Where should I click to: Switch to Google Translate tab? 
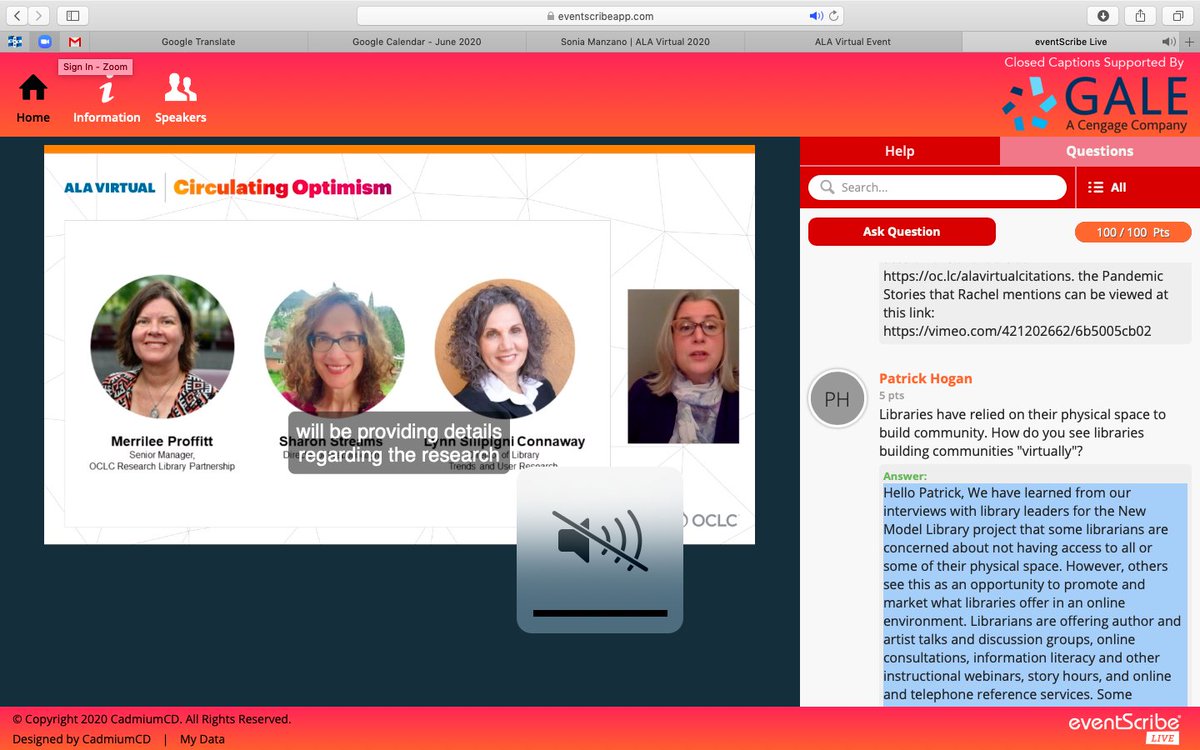(x=198, y=42)
